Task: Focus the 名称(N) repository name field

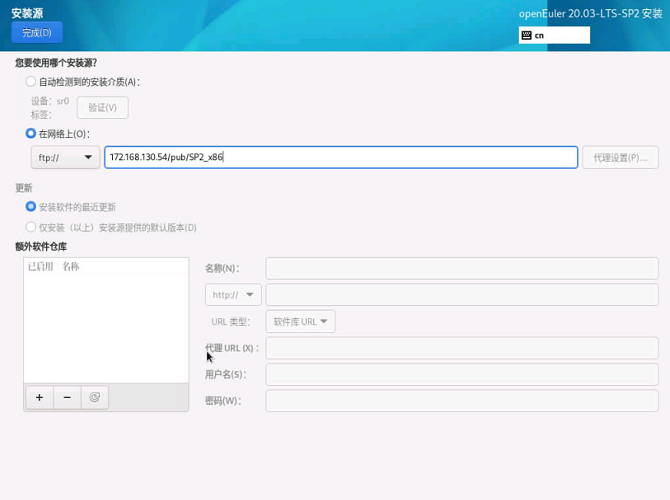Action: pyautogui.click(x=461, y=268)
